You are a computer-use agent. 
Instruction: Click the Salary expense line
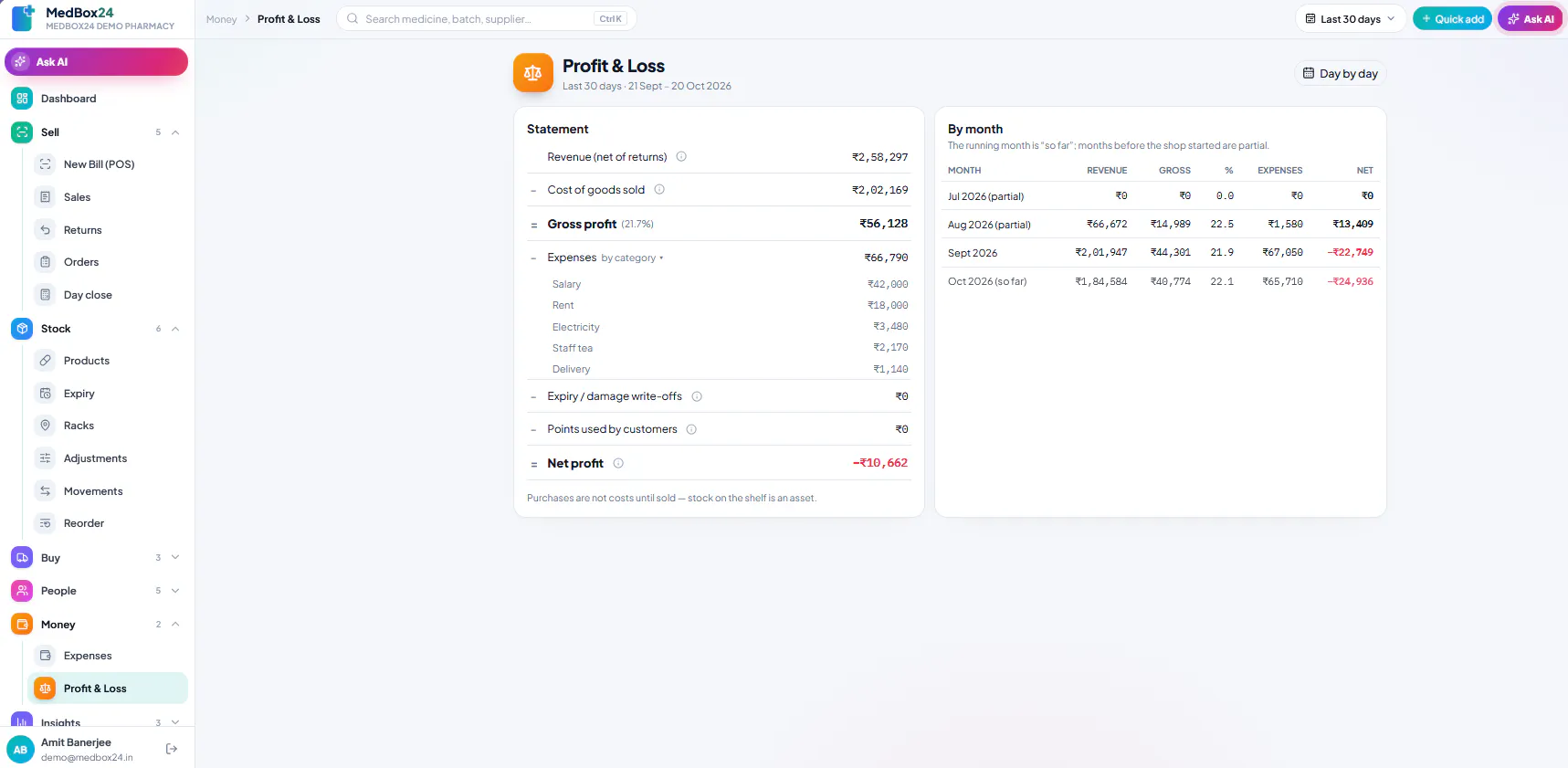click(729, 285)
